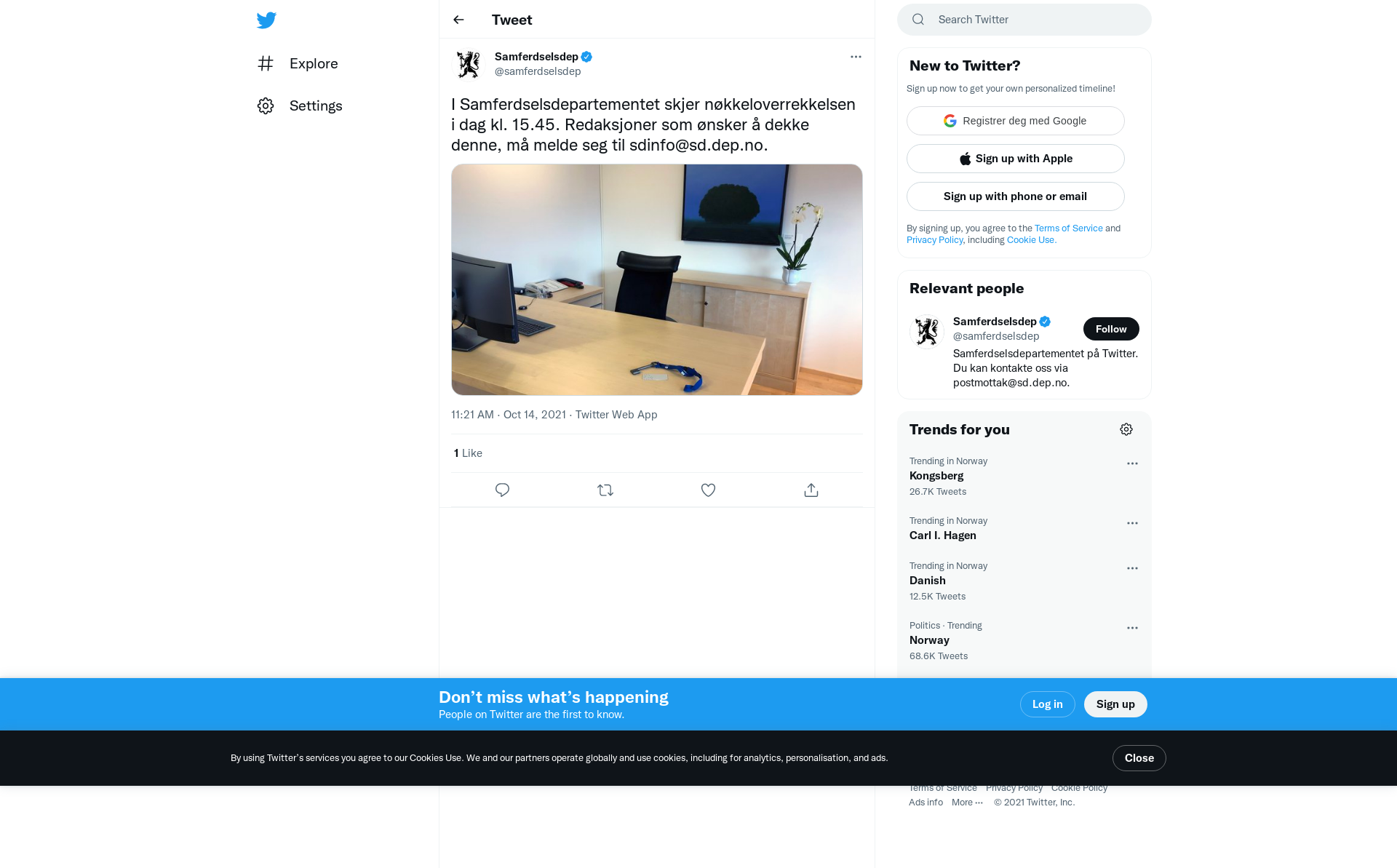Follow the Samferdselsdep account

tap(1111, 329)
